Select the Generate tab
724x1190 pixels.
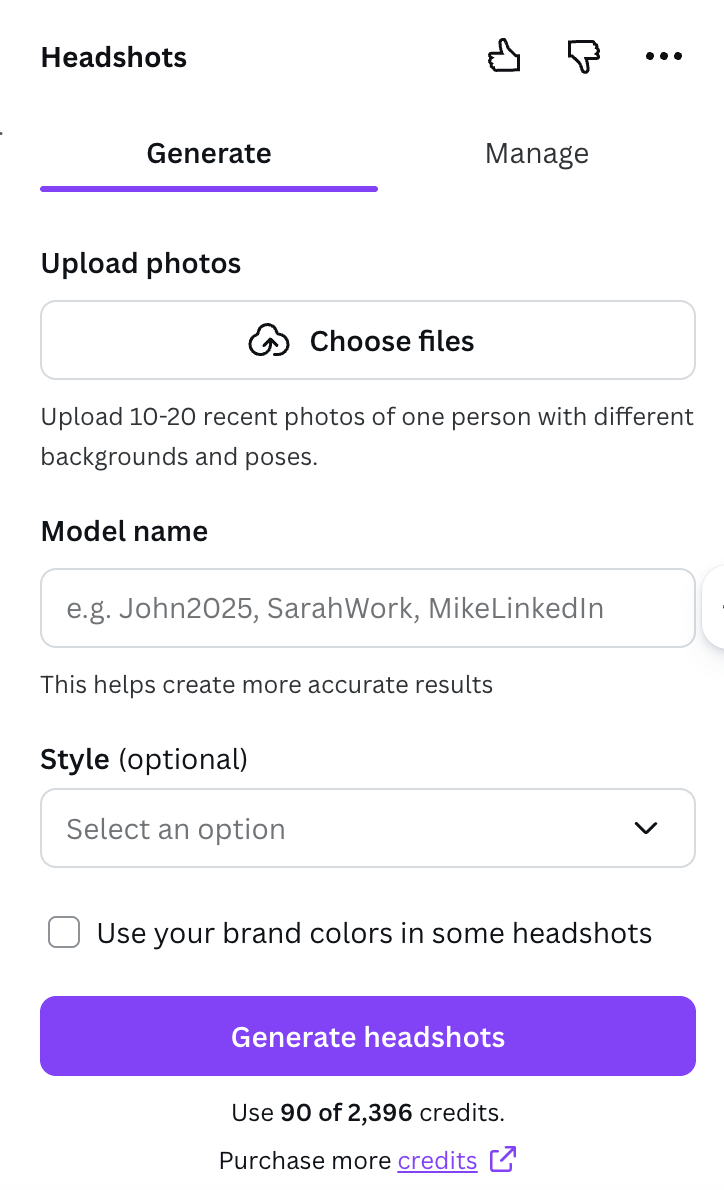coord(208,153)
